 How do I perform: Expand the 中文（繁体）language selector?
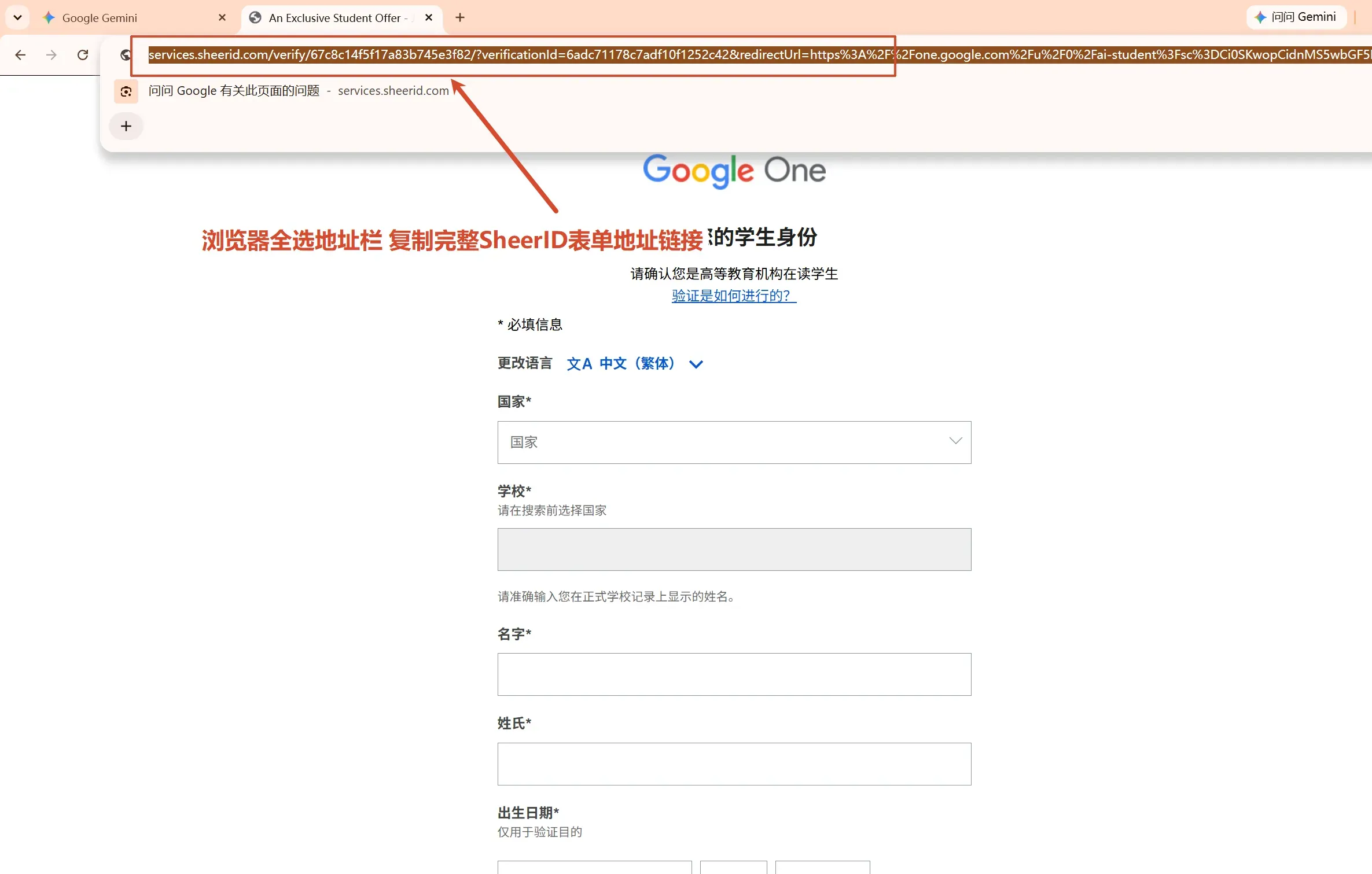635,363
